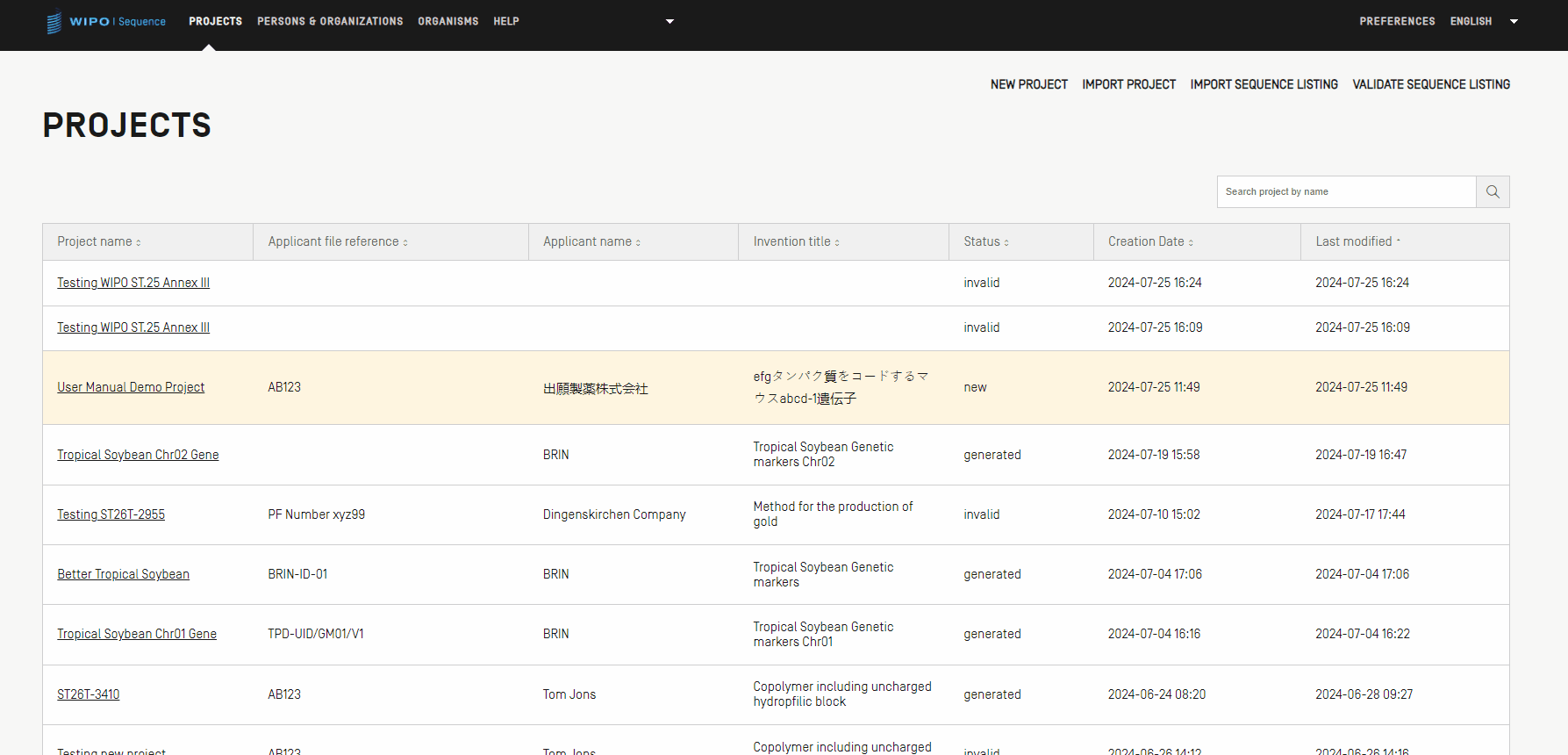Open the Persons & Organizations menu
This screenshot has height=755, width=1568.
click(x=330, y=21)
